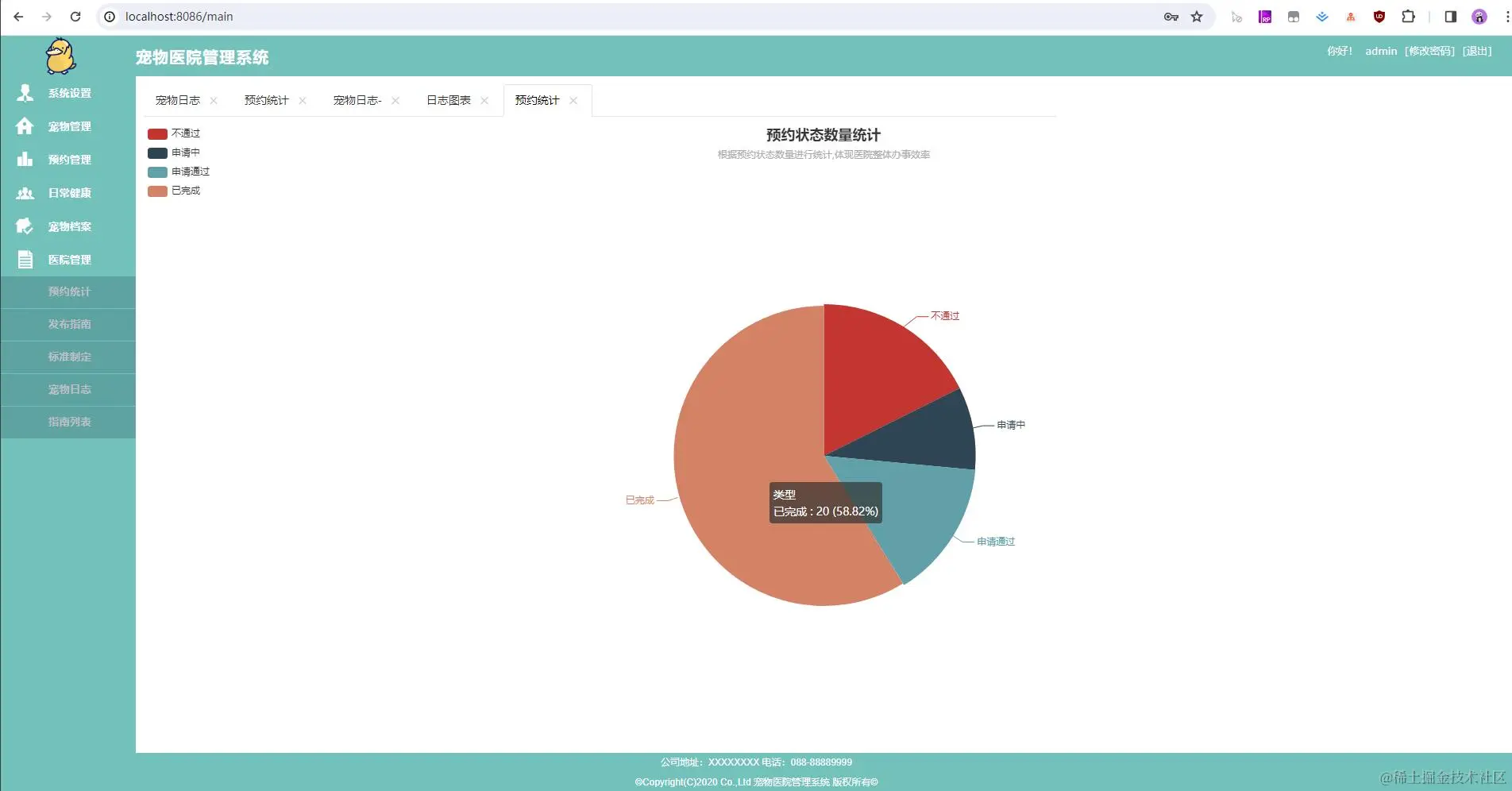This screenshot has height=791, width=1512.
Task: Toggle 申请通过 legend item
Action: 179,172
